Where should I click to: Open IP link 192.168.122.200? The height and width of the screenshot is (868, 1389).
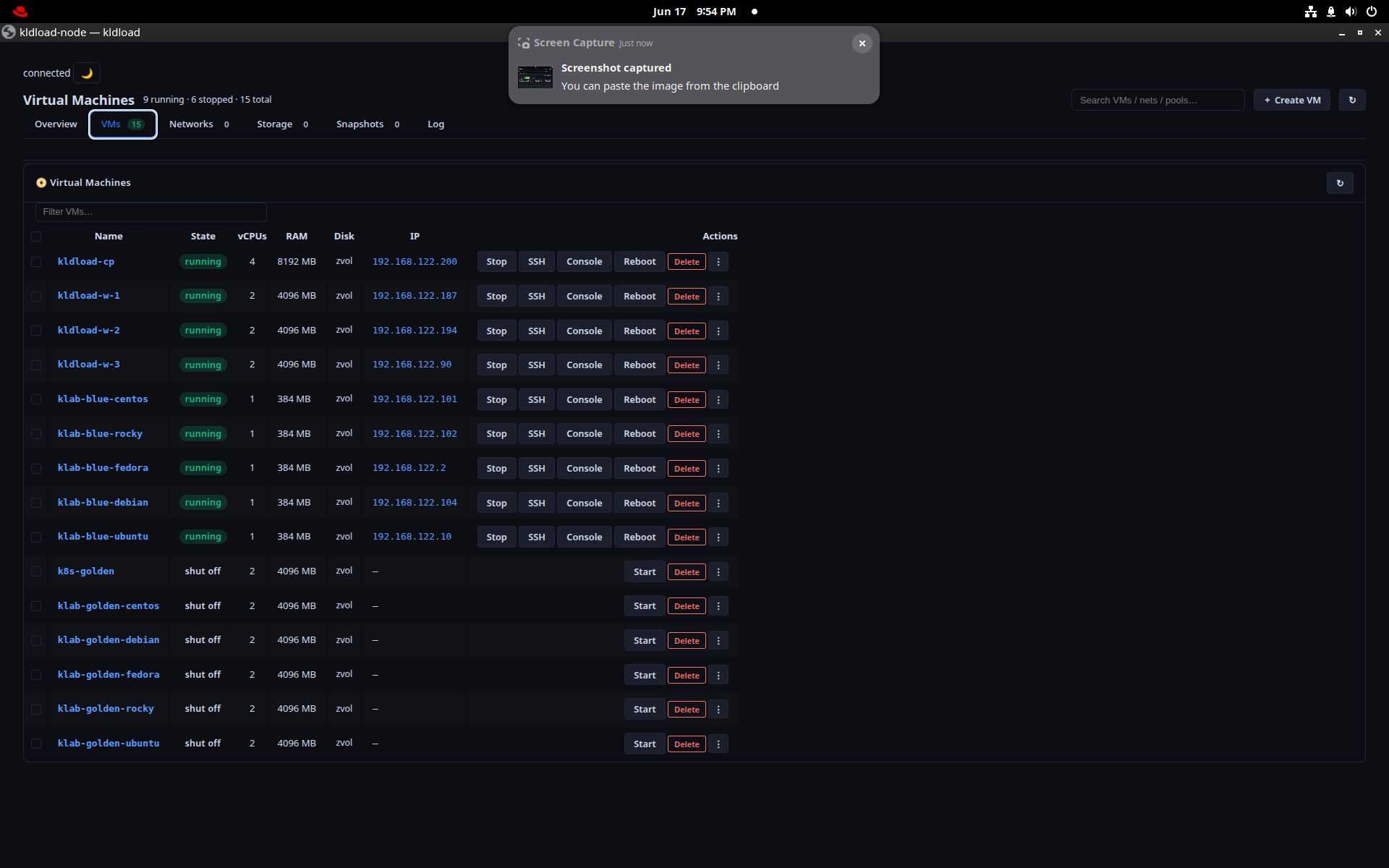[x=415, y=261]
